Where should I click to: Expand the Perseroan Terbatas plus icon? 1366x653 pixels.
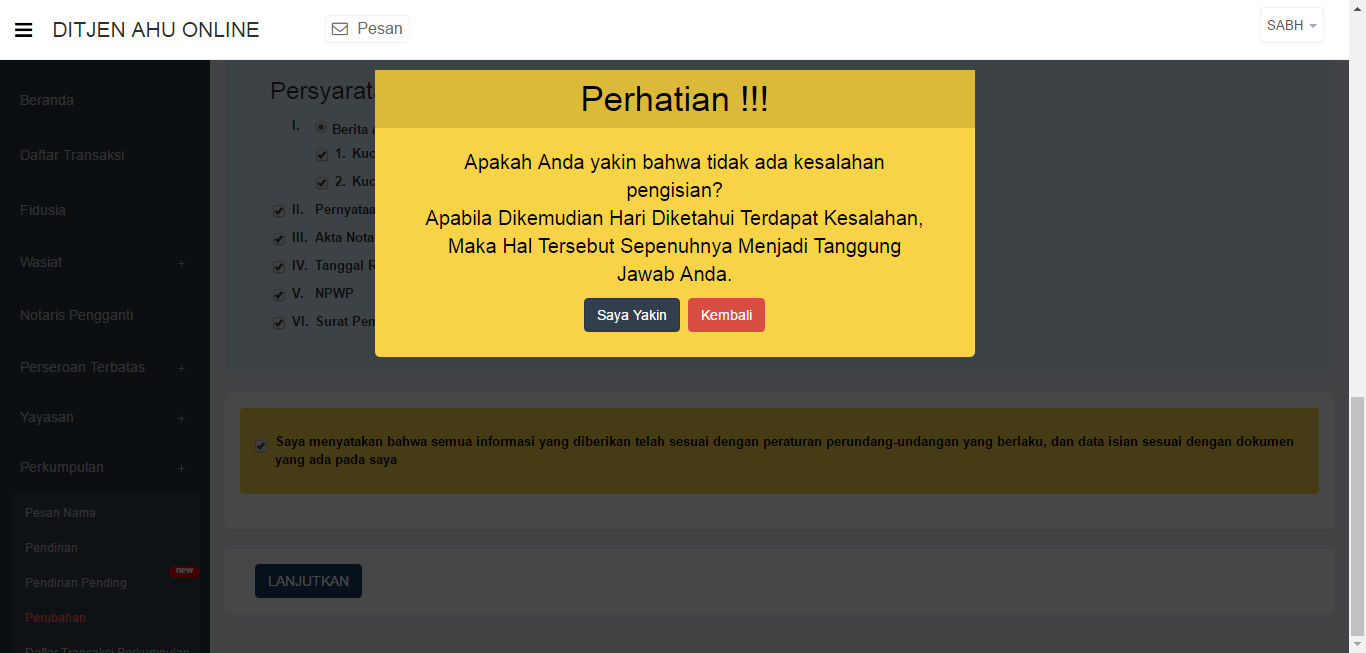(181, 368)
